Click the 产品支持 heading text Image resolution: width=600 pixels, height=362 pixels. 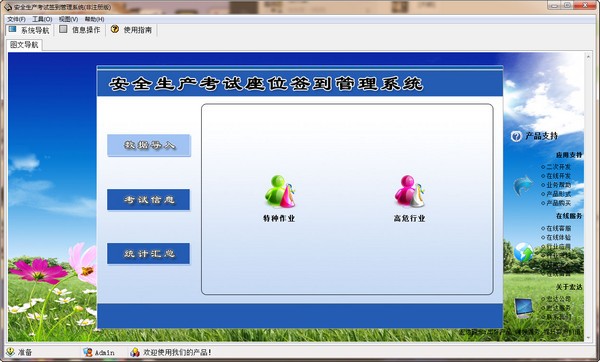(x=541, y=136)
